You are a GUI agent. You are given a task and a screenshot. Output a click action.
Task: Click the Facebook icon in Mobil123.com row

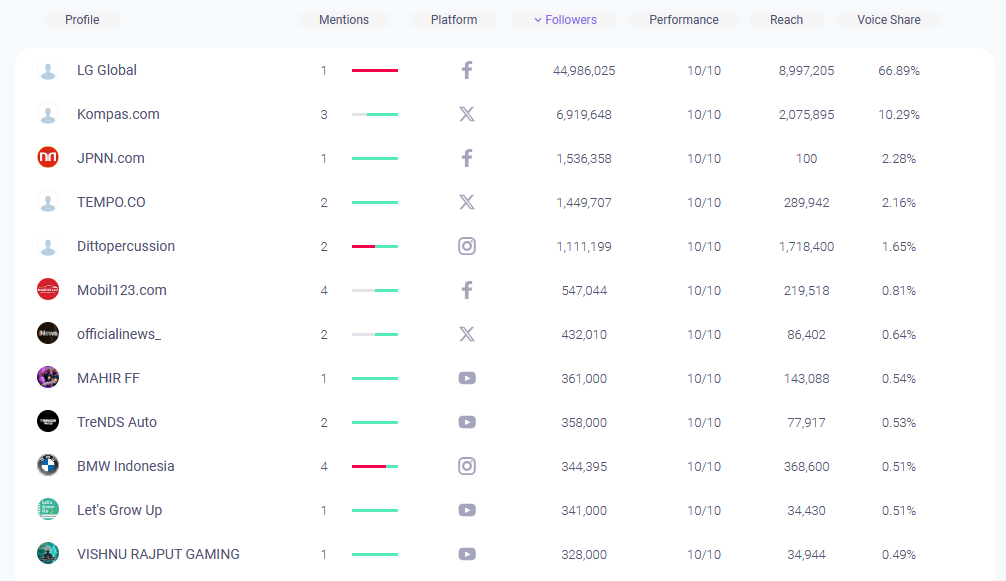(x=467, y=290)
